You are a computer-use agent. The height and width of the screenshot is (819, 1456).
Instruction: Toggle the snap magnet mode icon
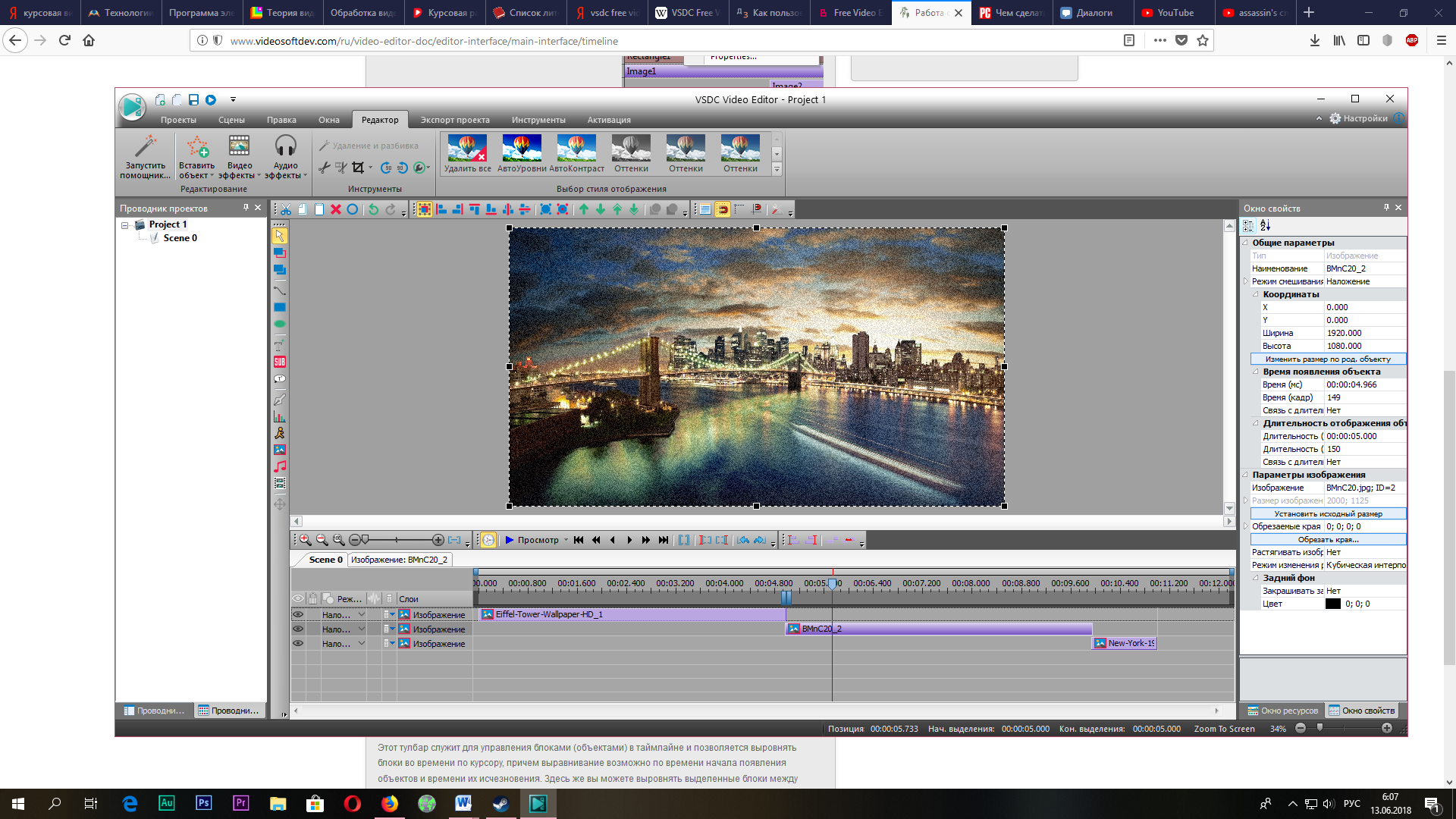(723, 209)
